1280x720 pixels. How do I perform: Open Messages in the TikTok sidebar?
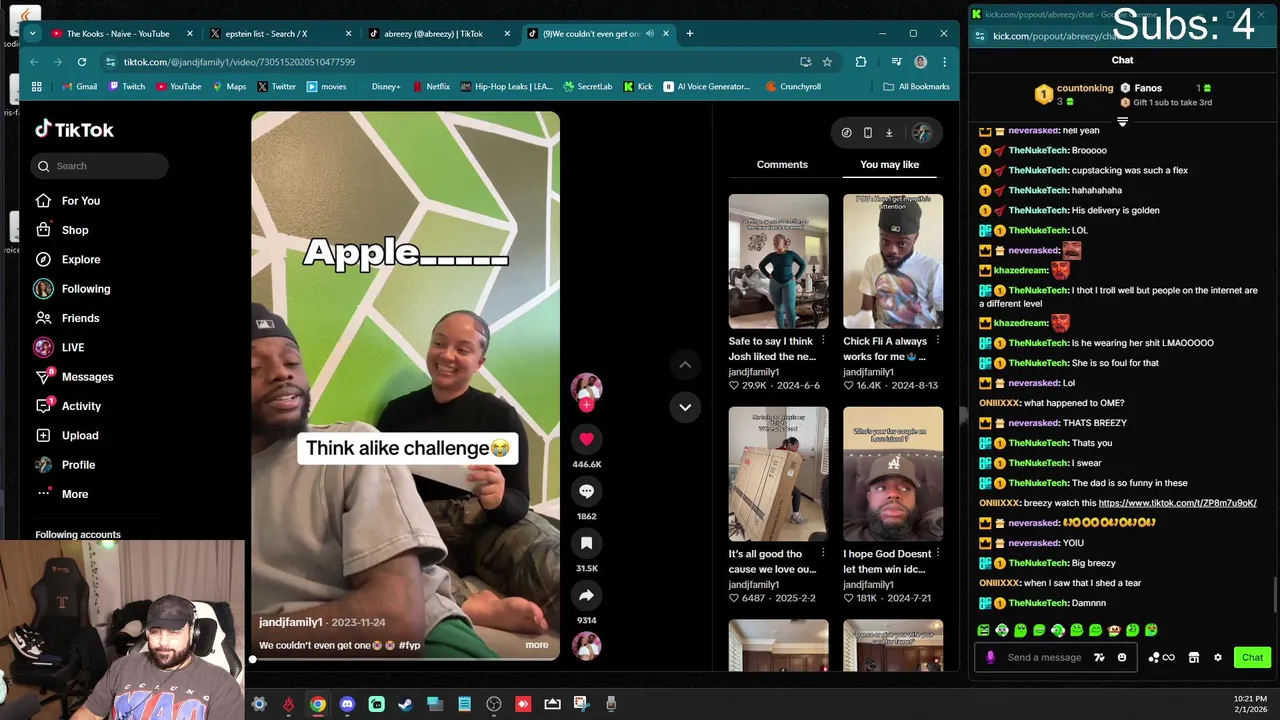(x=74, y=377)
